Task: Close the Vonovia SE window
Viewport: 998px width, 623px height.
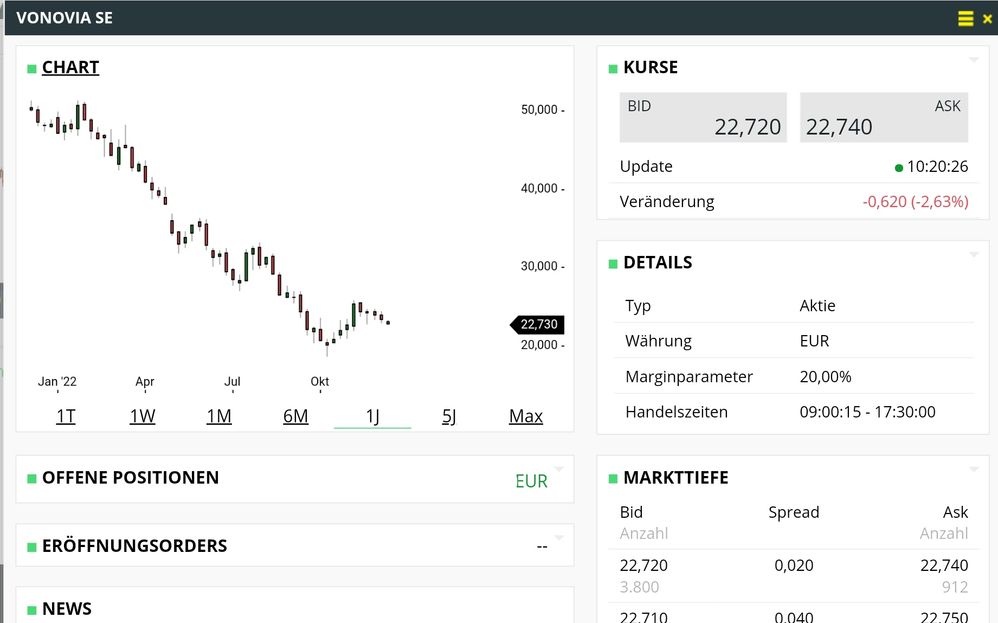Action: tap(987, 18)
